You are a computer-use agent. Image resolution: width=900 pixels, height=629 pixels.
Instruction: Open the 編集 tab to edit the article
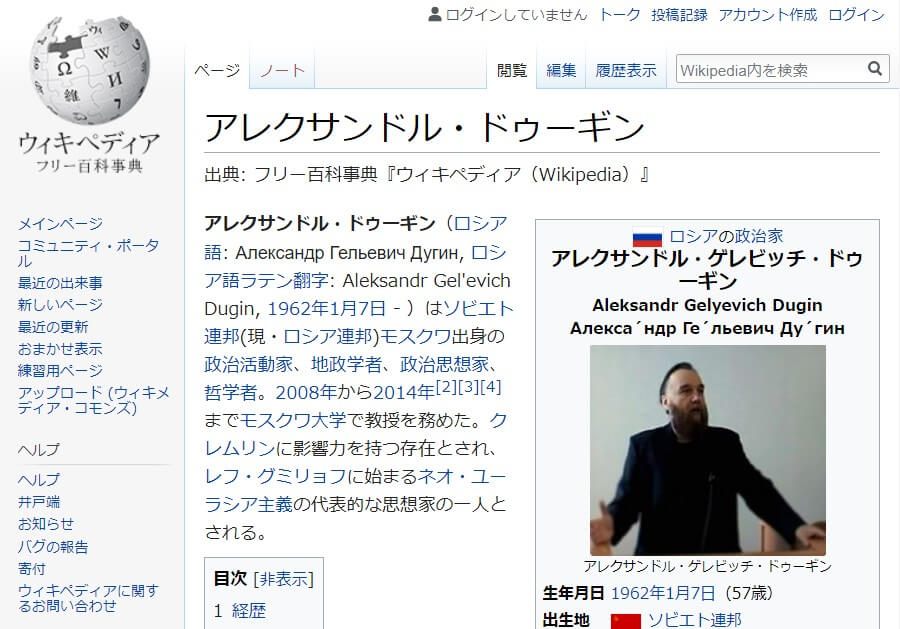[x=561, y=68]
